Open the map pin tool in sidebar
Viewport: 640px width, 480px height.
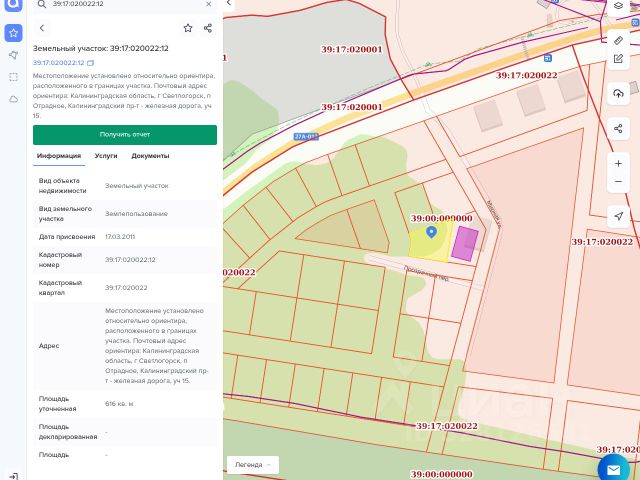point(13,55)
